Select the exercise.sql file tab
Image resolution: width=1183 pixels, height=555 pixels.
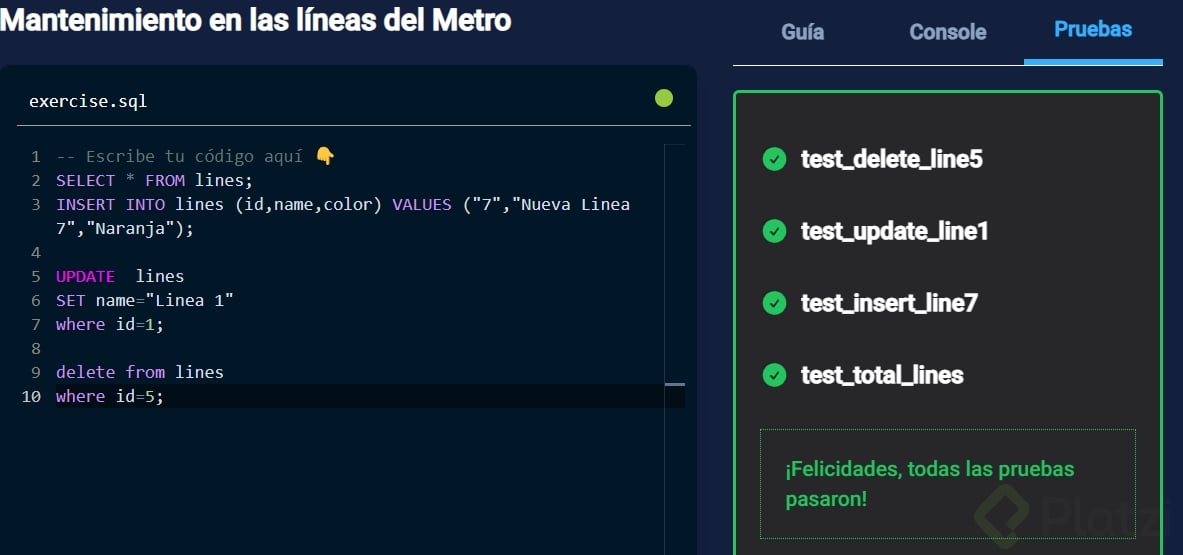[88, 101]
